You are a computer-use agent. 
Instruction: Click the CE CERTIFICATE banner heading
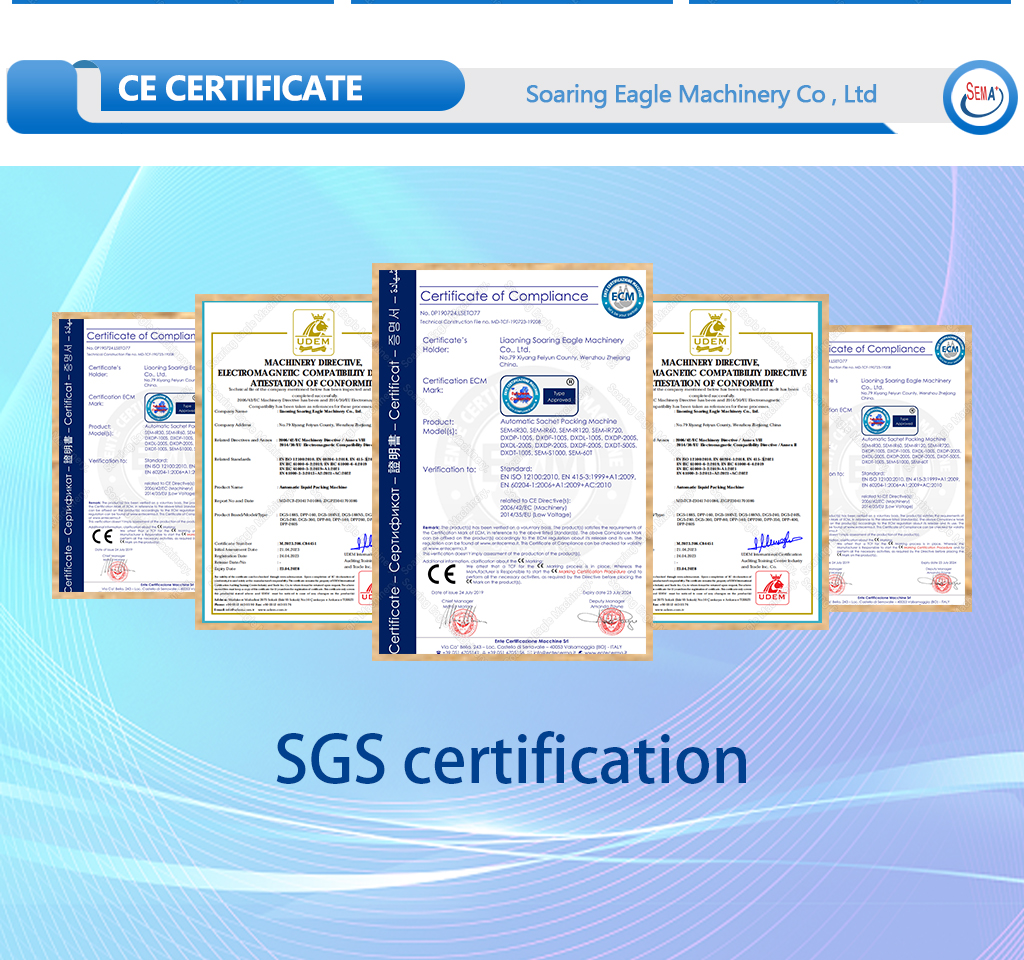click(x=240, y=88)
